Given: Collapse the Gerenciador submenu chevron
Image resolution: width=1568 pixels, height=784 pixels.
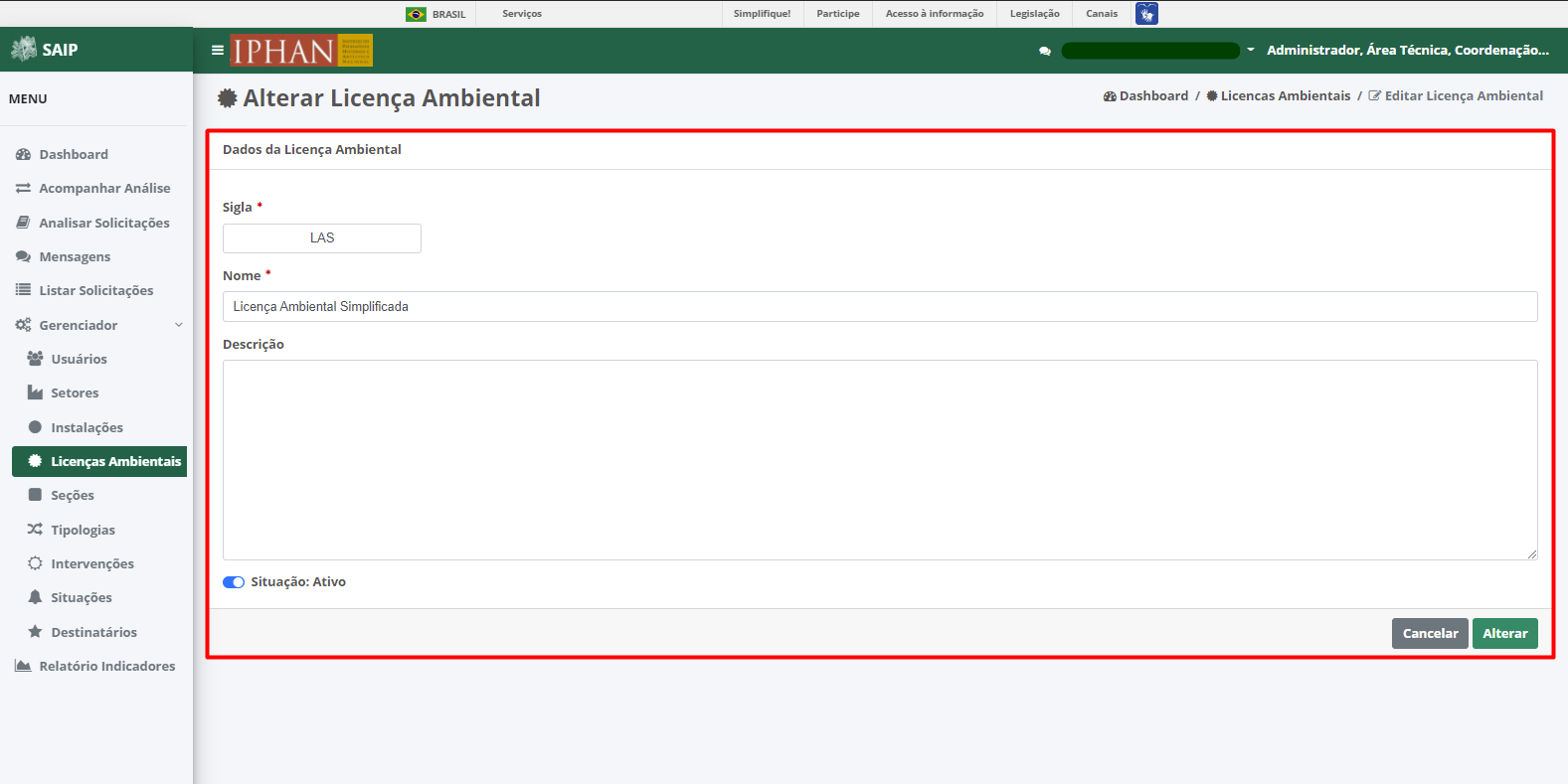Looking at the screenshot, I should click(x=179, y=325).
